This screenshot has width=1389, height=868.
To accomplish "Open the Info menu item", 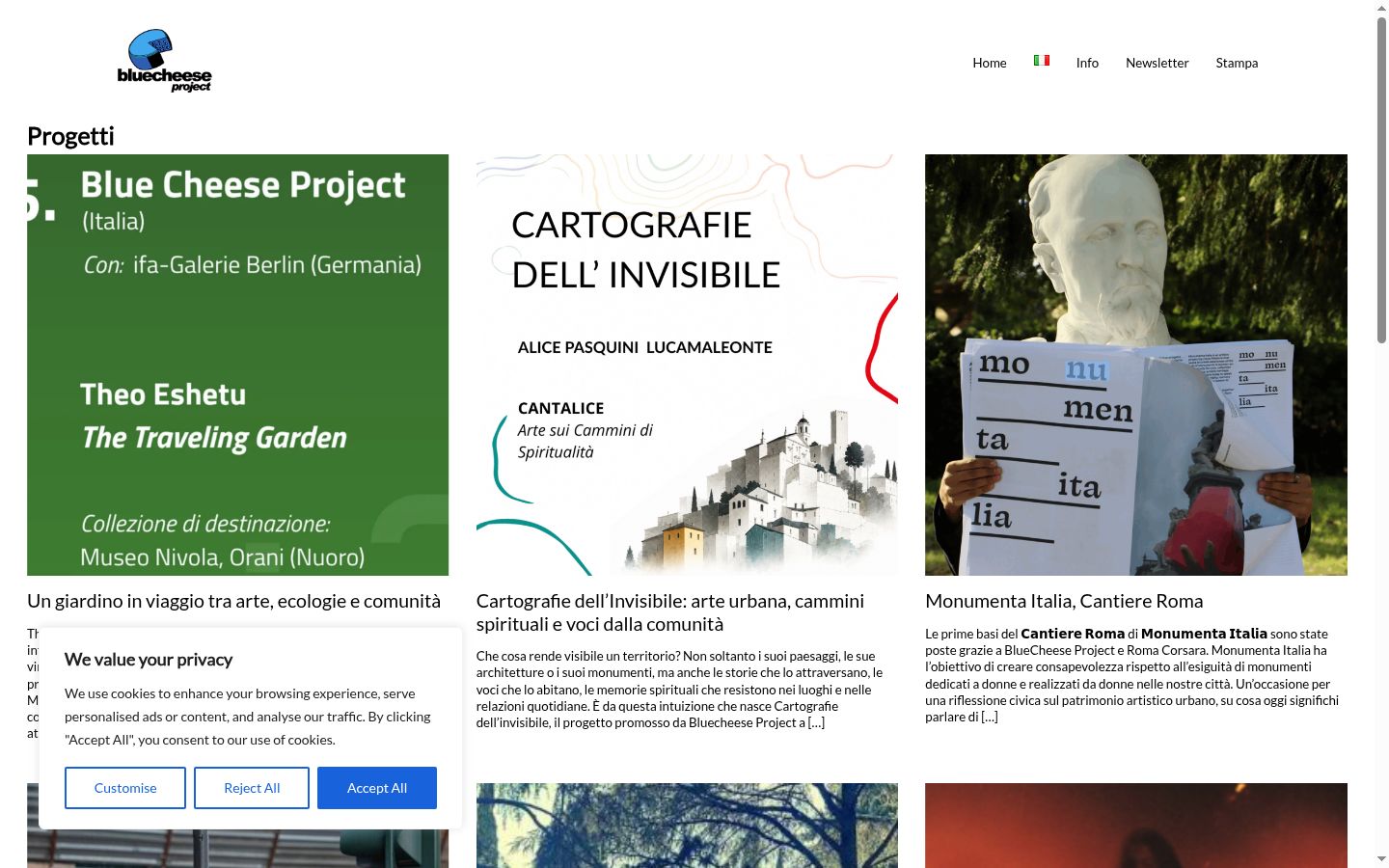I will tap(1087, 63).
